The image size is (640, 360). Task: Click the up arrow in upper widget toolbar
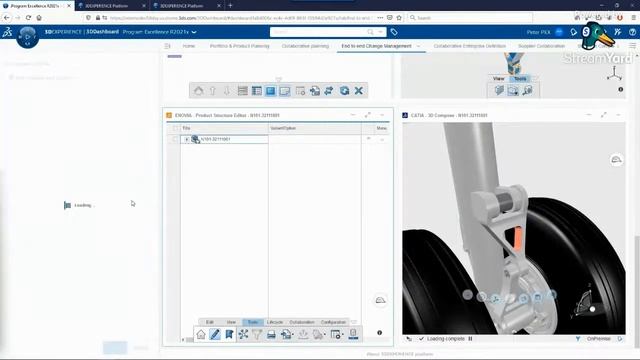[213, 91]
